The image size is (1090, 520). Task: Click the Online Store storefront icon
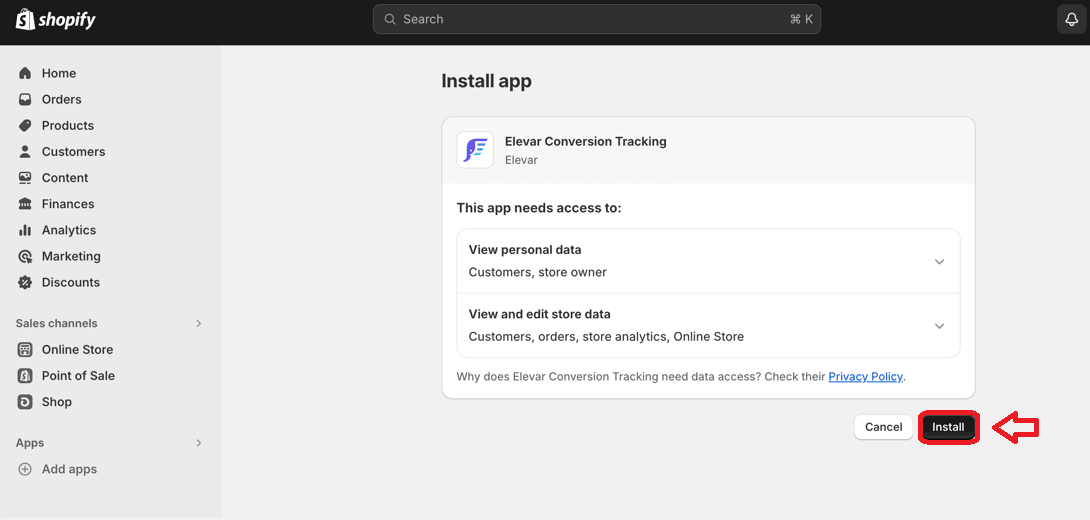coord(25,350)
